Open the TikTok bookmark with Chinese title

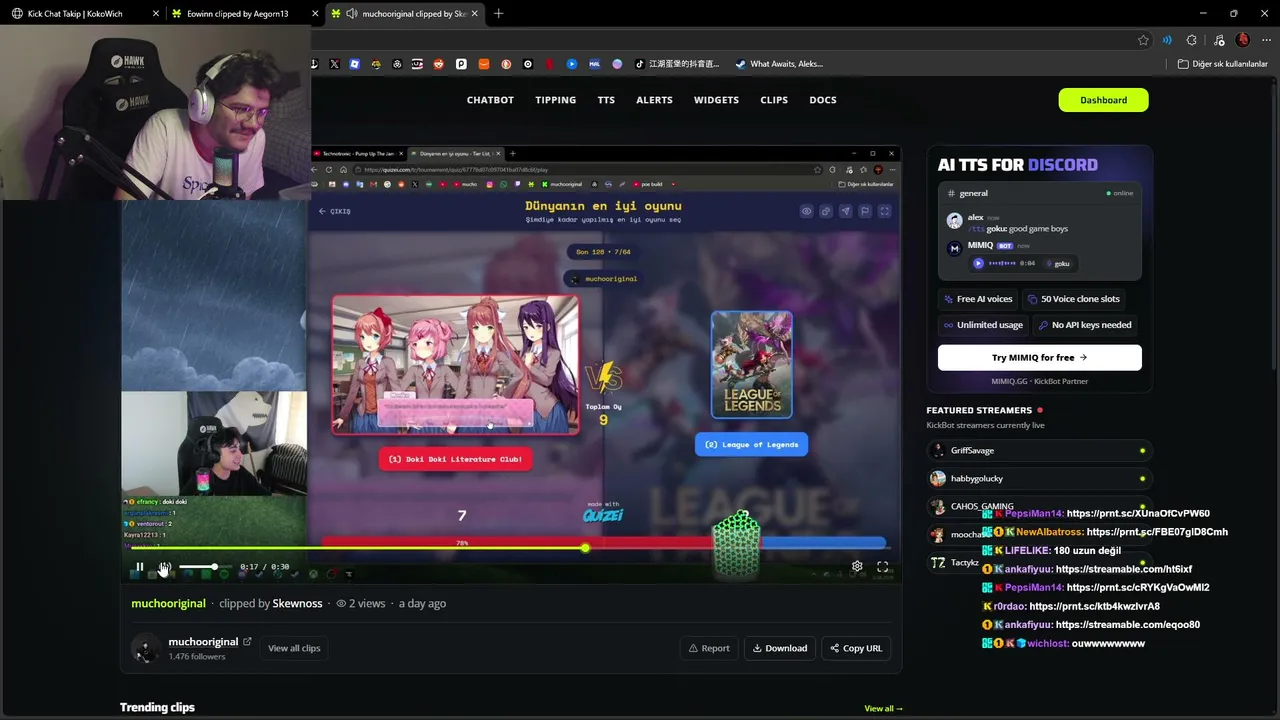[x=677, y=64]
